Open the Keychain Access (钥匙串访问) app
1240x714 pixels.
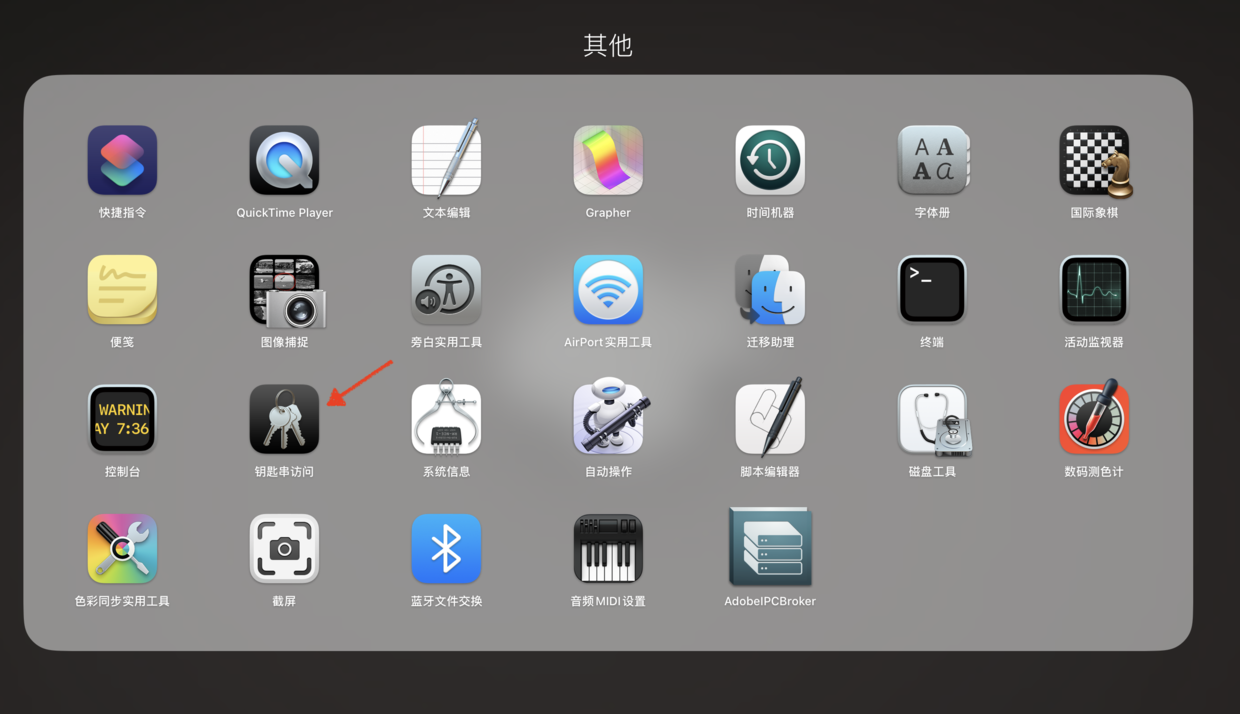pos(284,419)
